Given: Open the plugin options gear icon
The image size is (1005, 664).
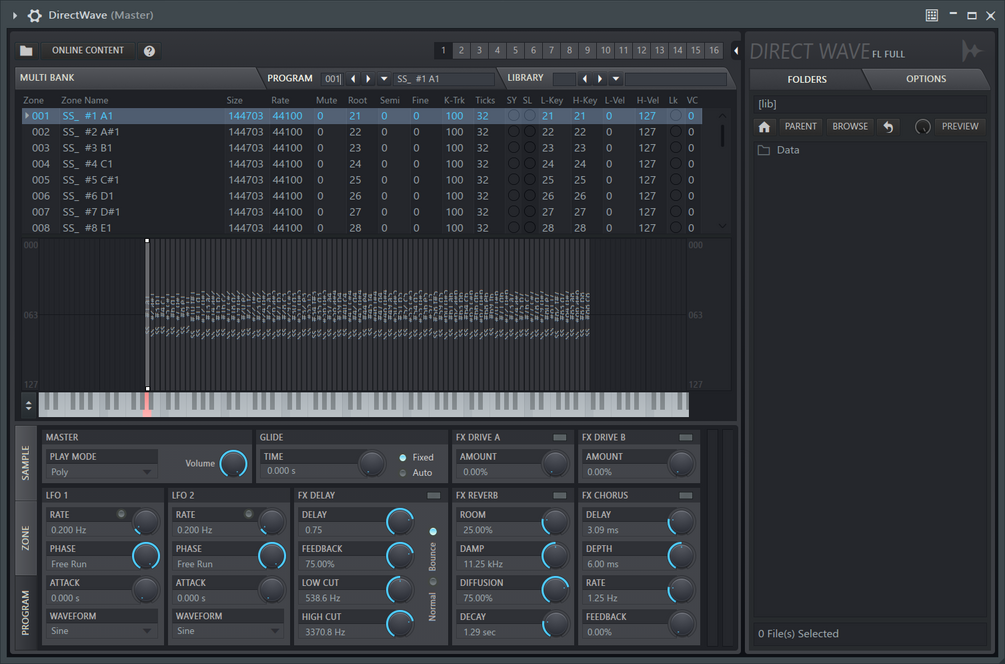Looking at the screenshot, I should (35, 15).
